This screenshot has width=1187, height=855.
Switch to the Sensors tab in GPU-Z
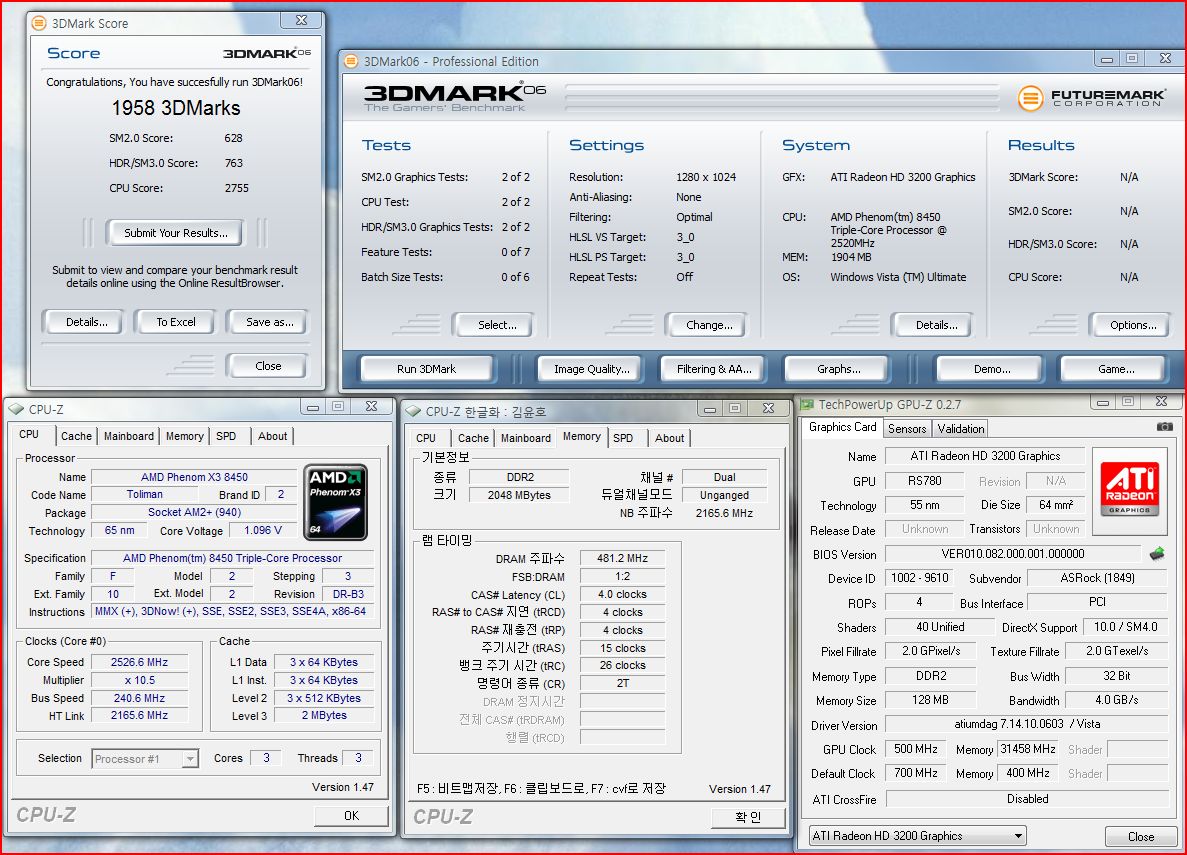pyautogui.click(x=907, y=429)
